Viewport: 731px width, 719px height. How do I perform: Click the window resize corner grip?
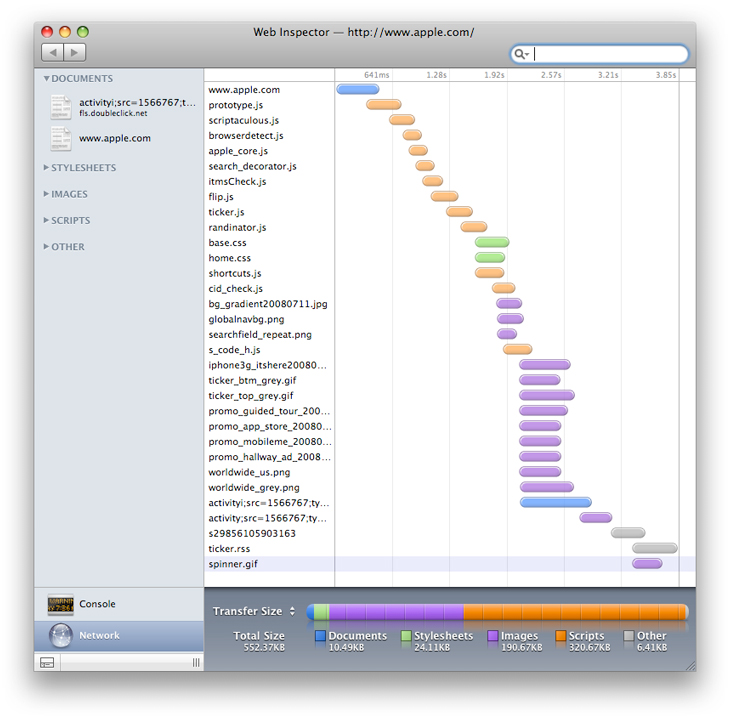pyautogui.click(x=690, y=666)
